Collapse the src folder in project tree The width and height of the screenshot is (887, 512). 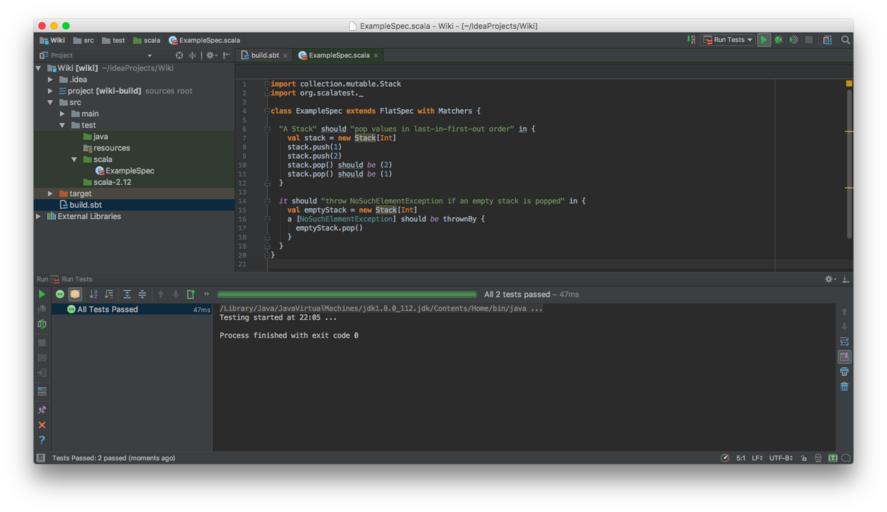coord(51,102)
